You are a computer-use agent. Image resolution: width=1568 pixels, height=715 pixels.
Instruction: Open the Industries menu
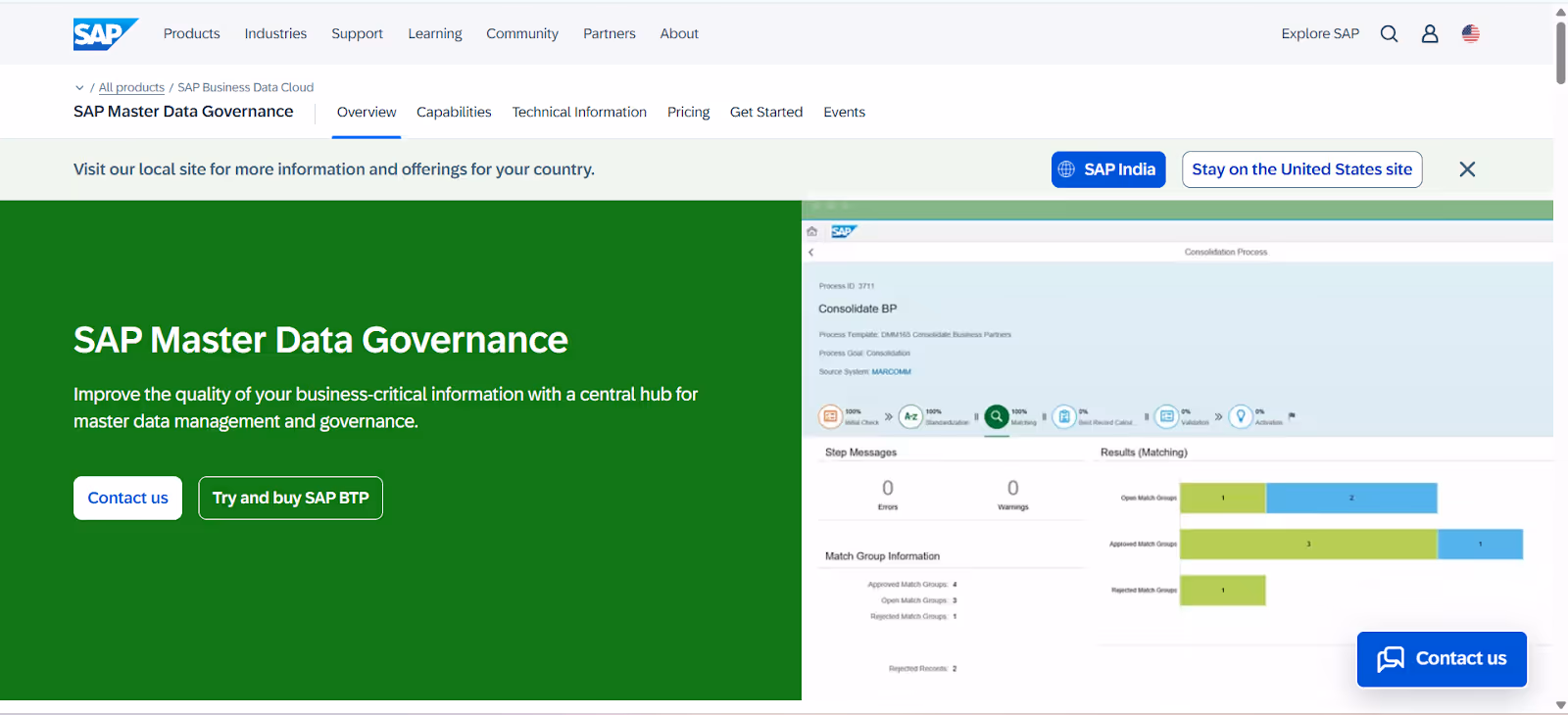pyautogui.click(x=275, y=33)
